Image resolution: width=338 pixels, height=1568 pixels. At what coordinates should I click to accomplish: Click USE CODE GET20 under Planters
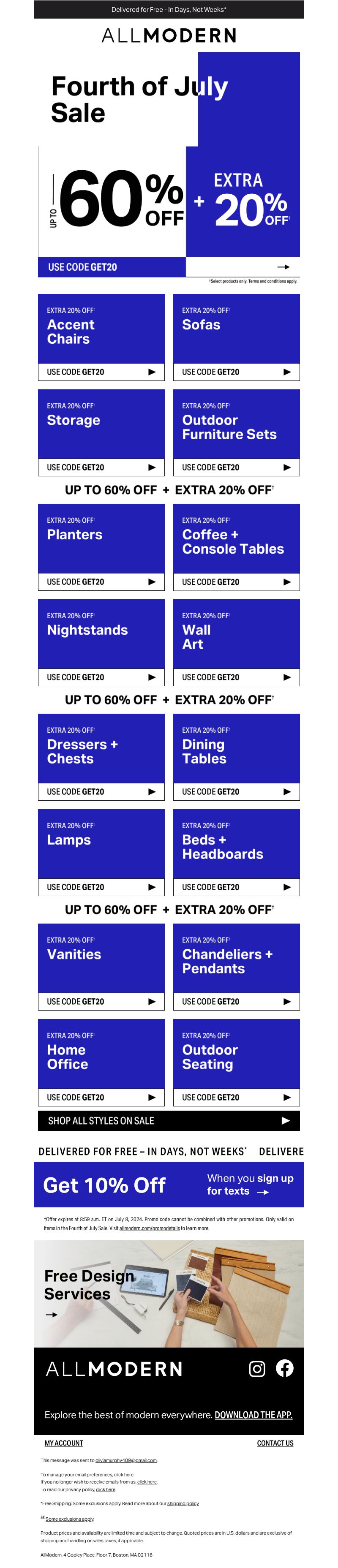click(76, 582)
